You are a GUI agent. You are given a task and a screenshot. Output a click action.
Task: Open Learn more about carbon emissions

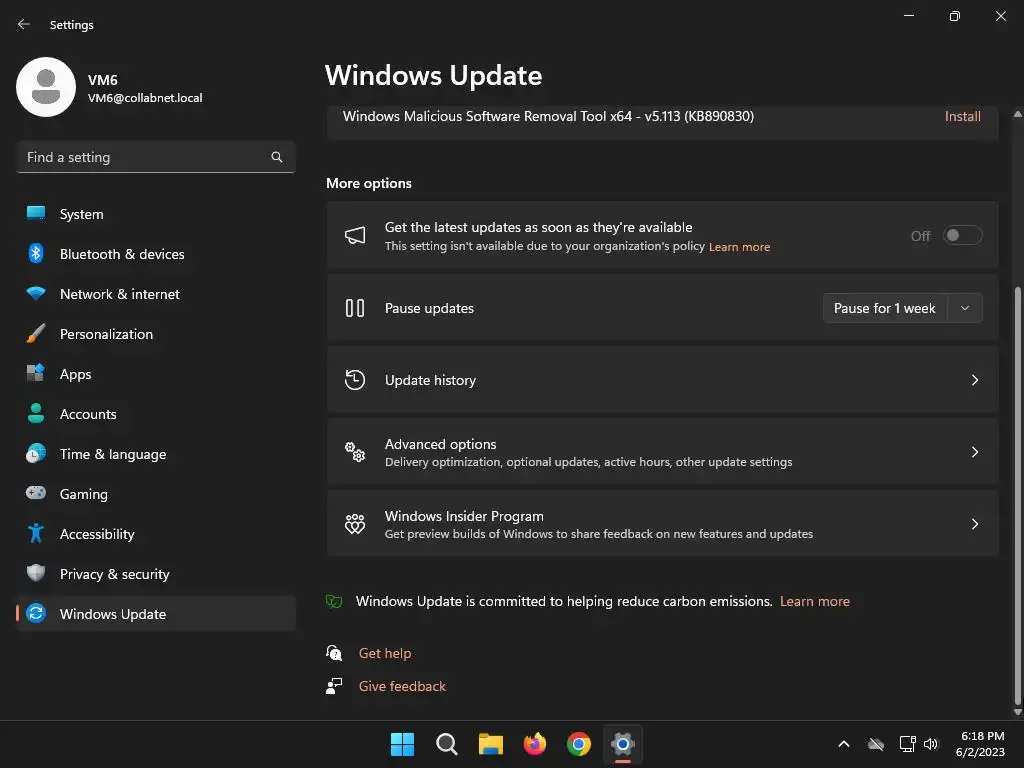[814, 601]
